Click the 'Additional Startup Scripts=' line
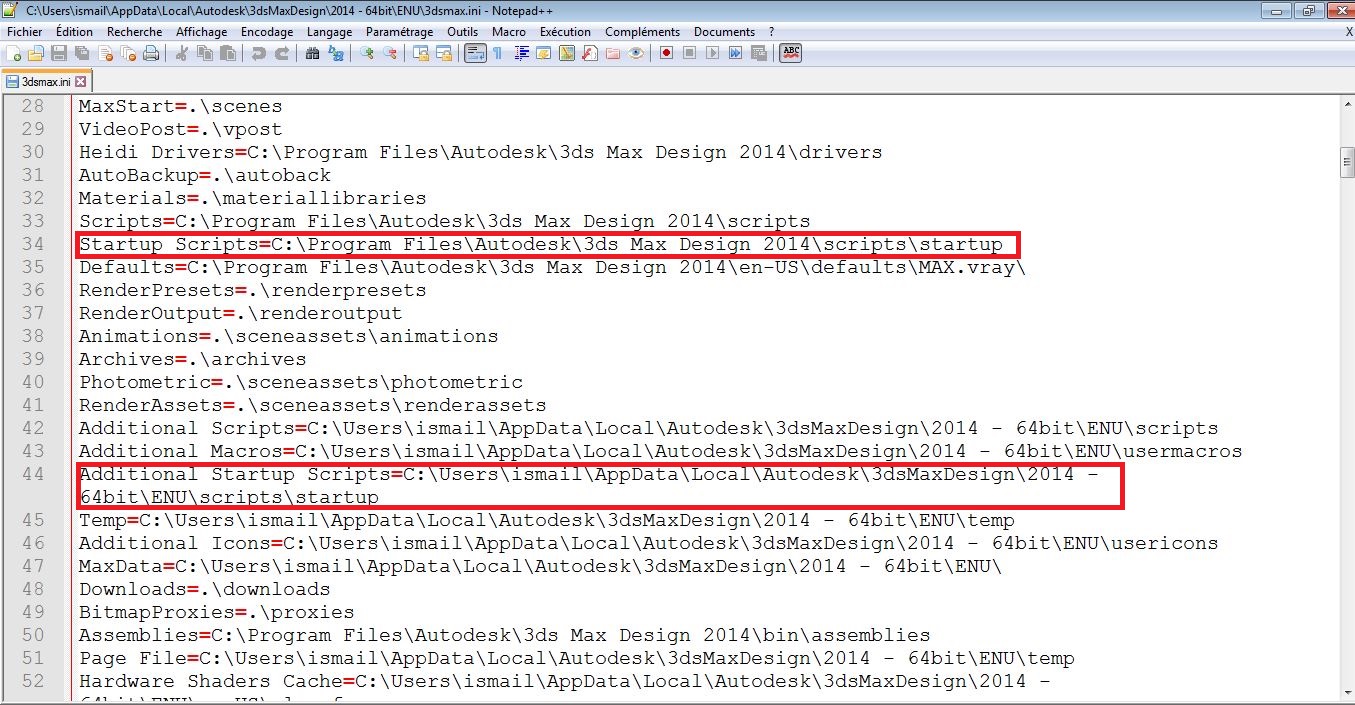The height and width of the screenshot is (705, 1355). pos(589,485)
